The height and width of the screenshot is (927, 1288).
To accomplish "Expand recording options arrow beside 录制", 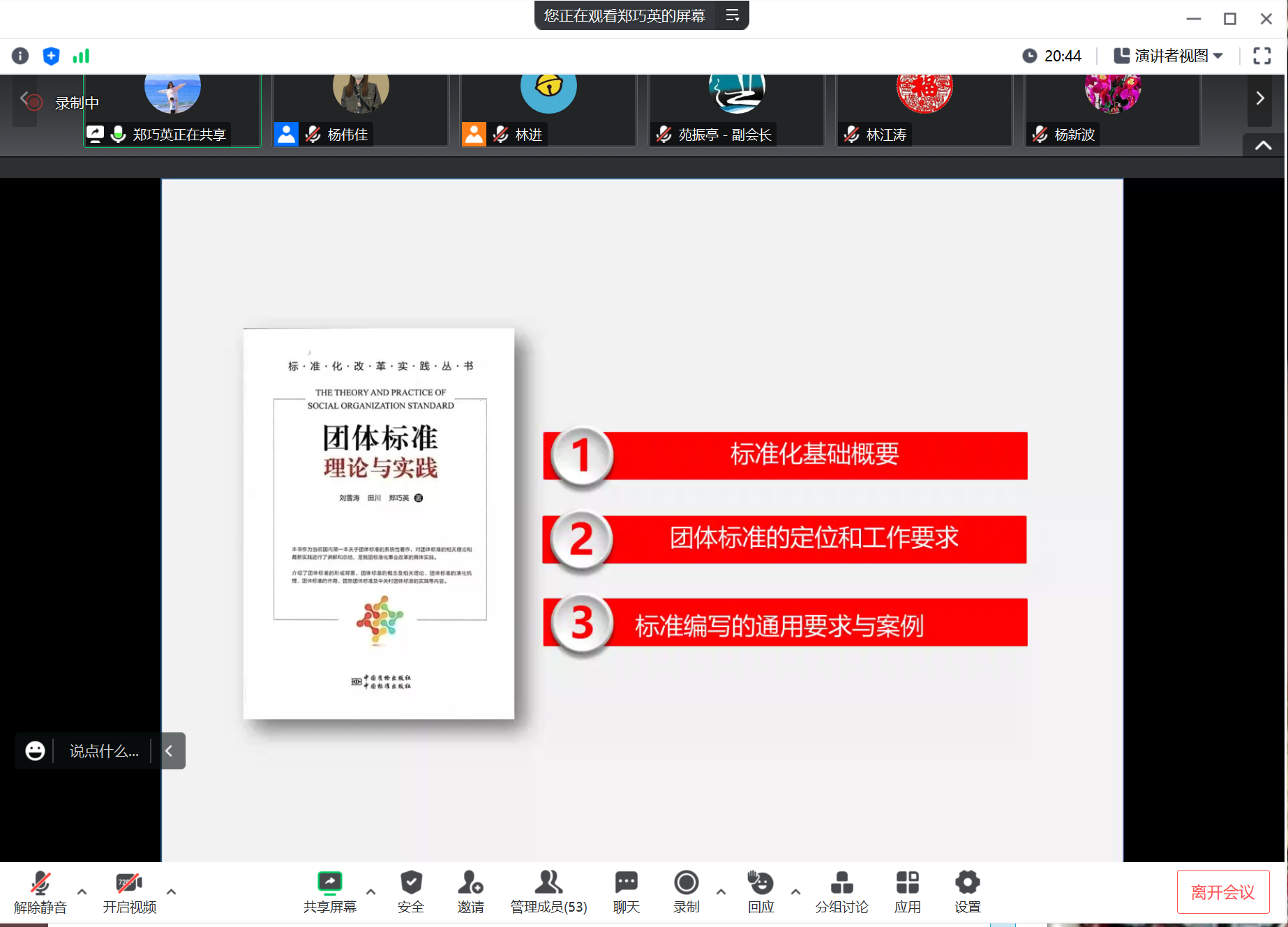I will click(x=721, y=891).
